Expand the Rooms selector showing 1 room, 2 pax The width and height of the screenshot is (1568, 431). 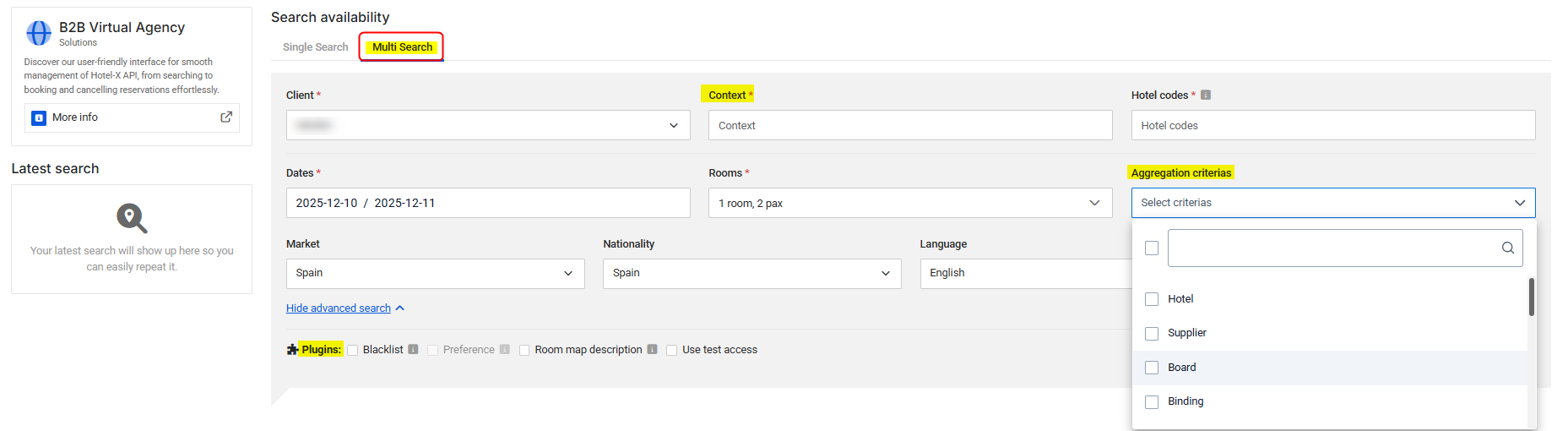tap(909, 203)
